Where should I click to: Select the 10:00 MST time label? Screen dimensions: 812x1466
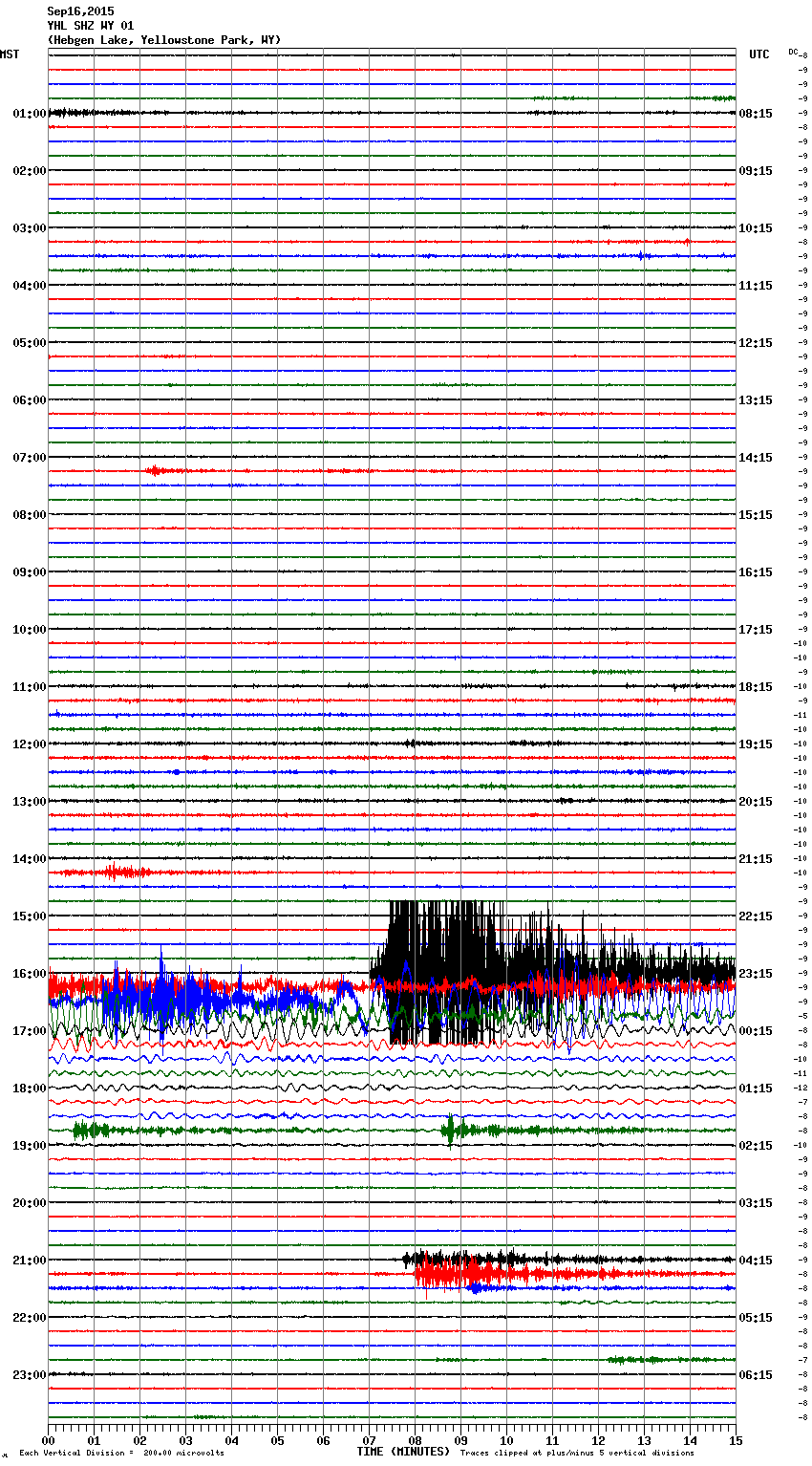29,630
